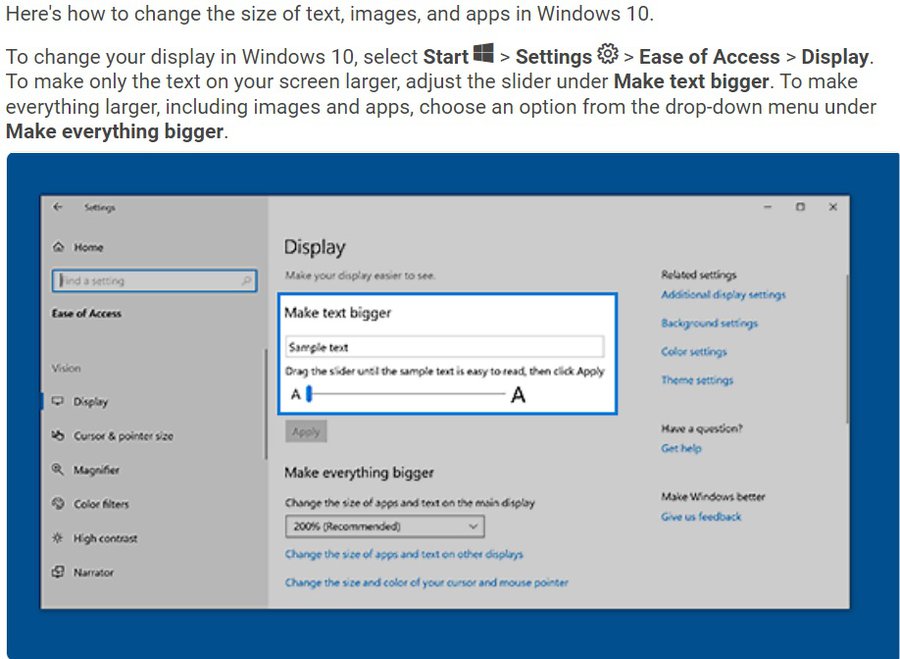Click the Related settings label
The height and width of the screenshot is (659, 900).
click(699, 275)
